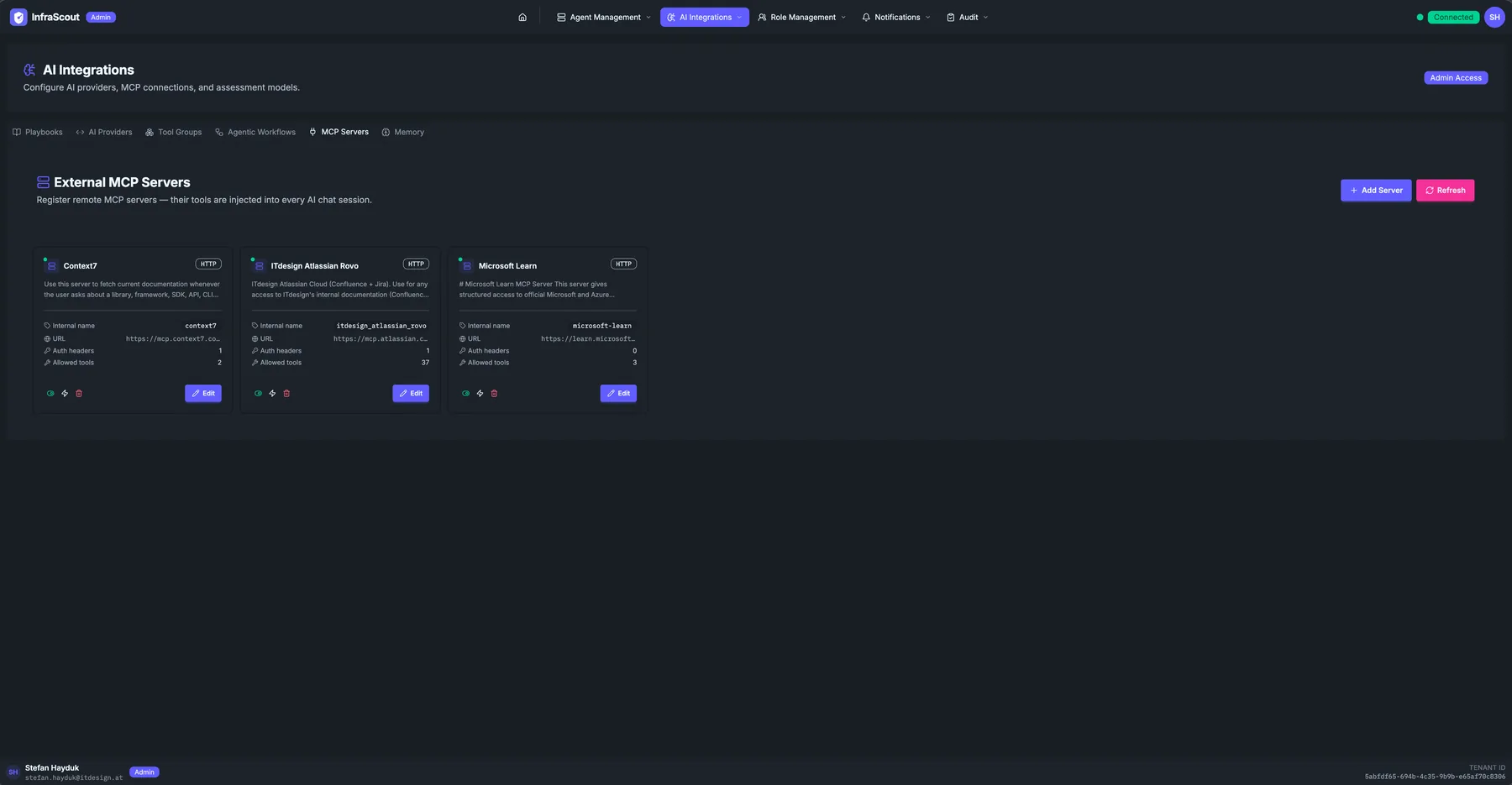1512x785 pixels.
Task: Click the AI Integrations page header icon
Action: 29,70
